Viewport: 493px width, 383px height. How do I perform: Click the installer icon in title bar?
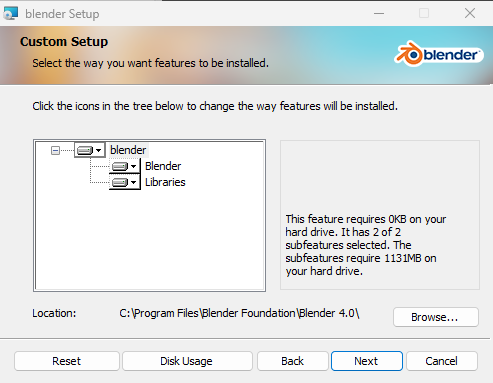(10, 14)
